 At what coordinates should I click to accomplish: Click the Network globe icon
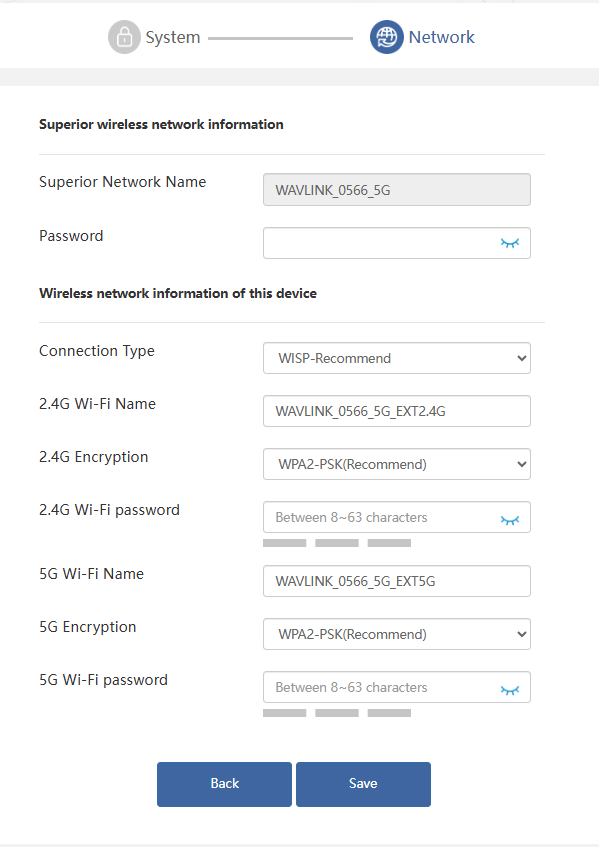point(386,37)
